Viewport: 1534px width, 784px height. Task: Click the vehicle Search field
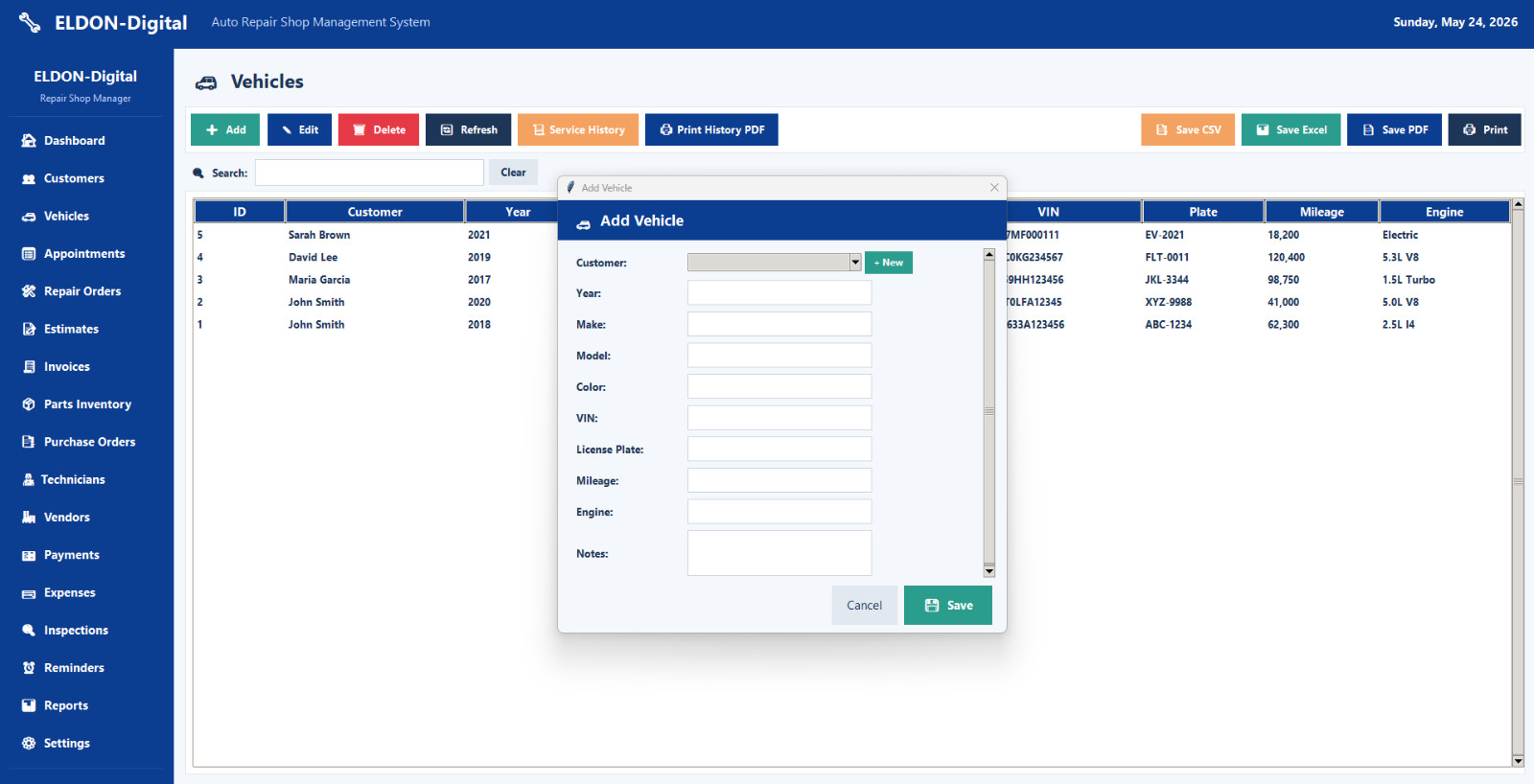click(x=369, y=173)
